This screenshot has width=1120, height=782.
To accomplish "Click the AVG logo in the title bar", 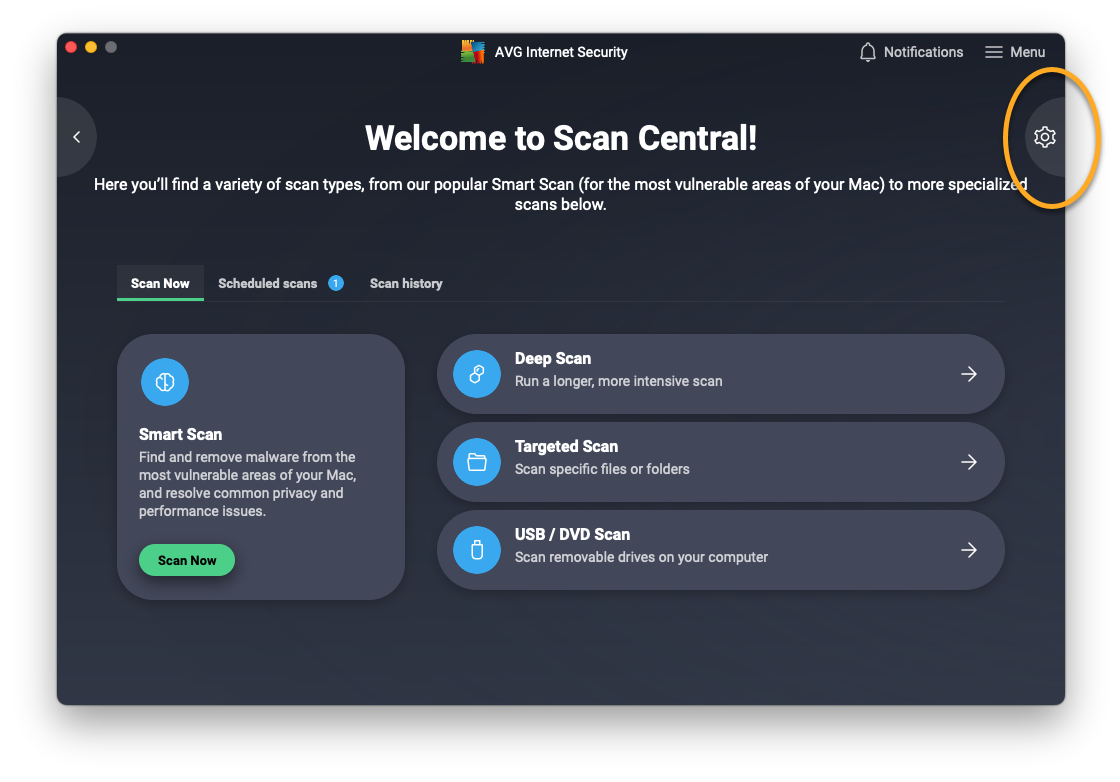I will (473, 52).
